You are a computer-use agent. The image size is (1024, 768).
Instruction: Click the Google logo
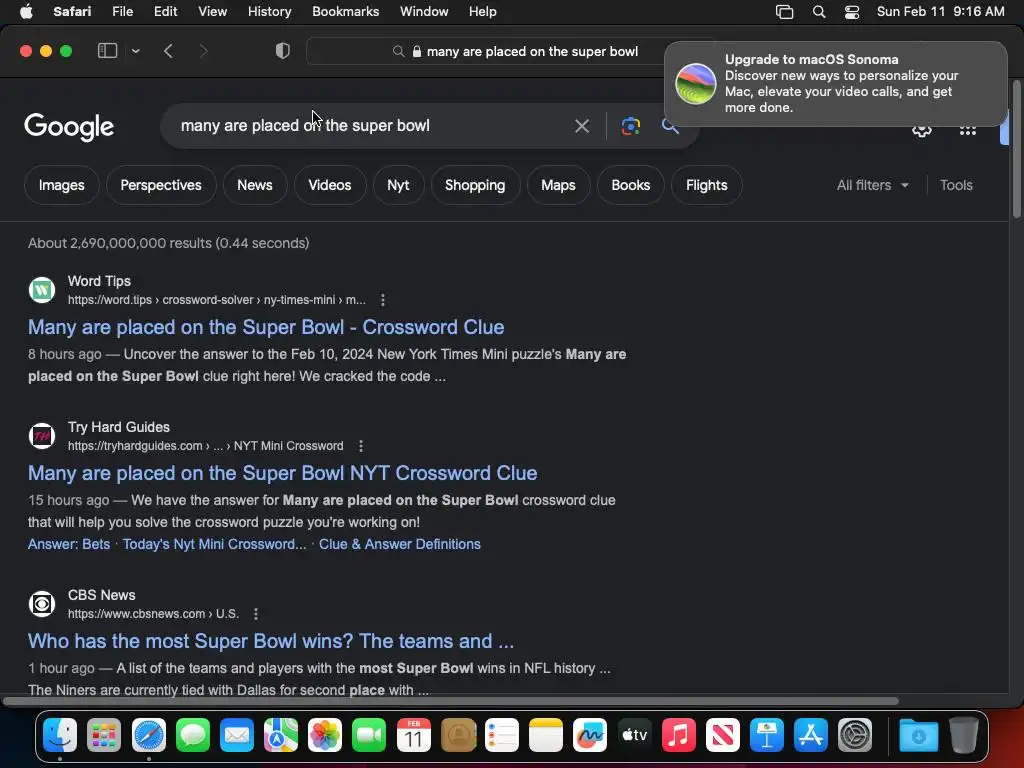tap(69, 127)
